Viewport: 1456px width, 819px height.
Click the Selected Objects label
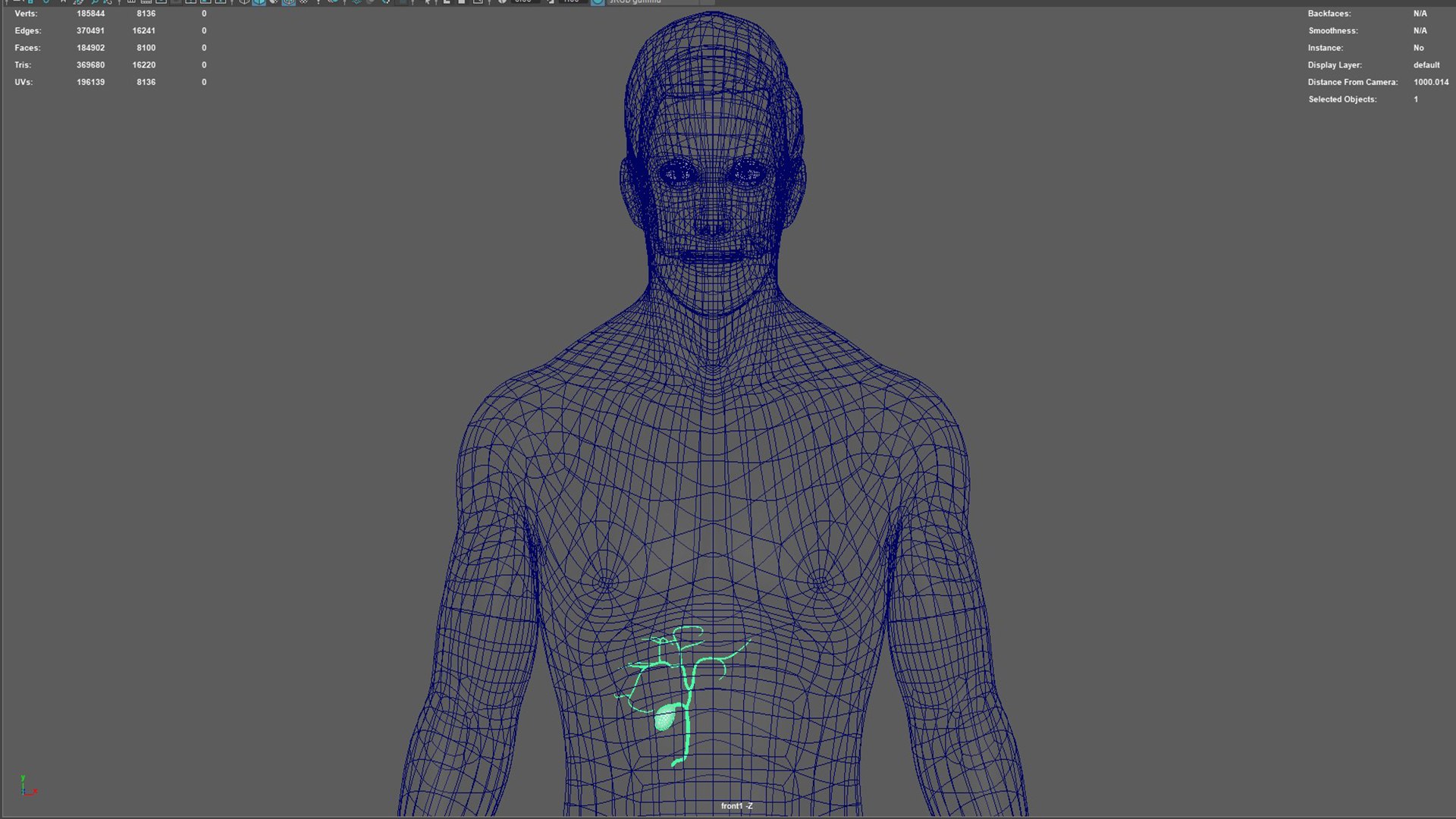click(1342, 99)
